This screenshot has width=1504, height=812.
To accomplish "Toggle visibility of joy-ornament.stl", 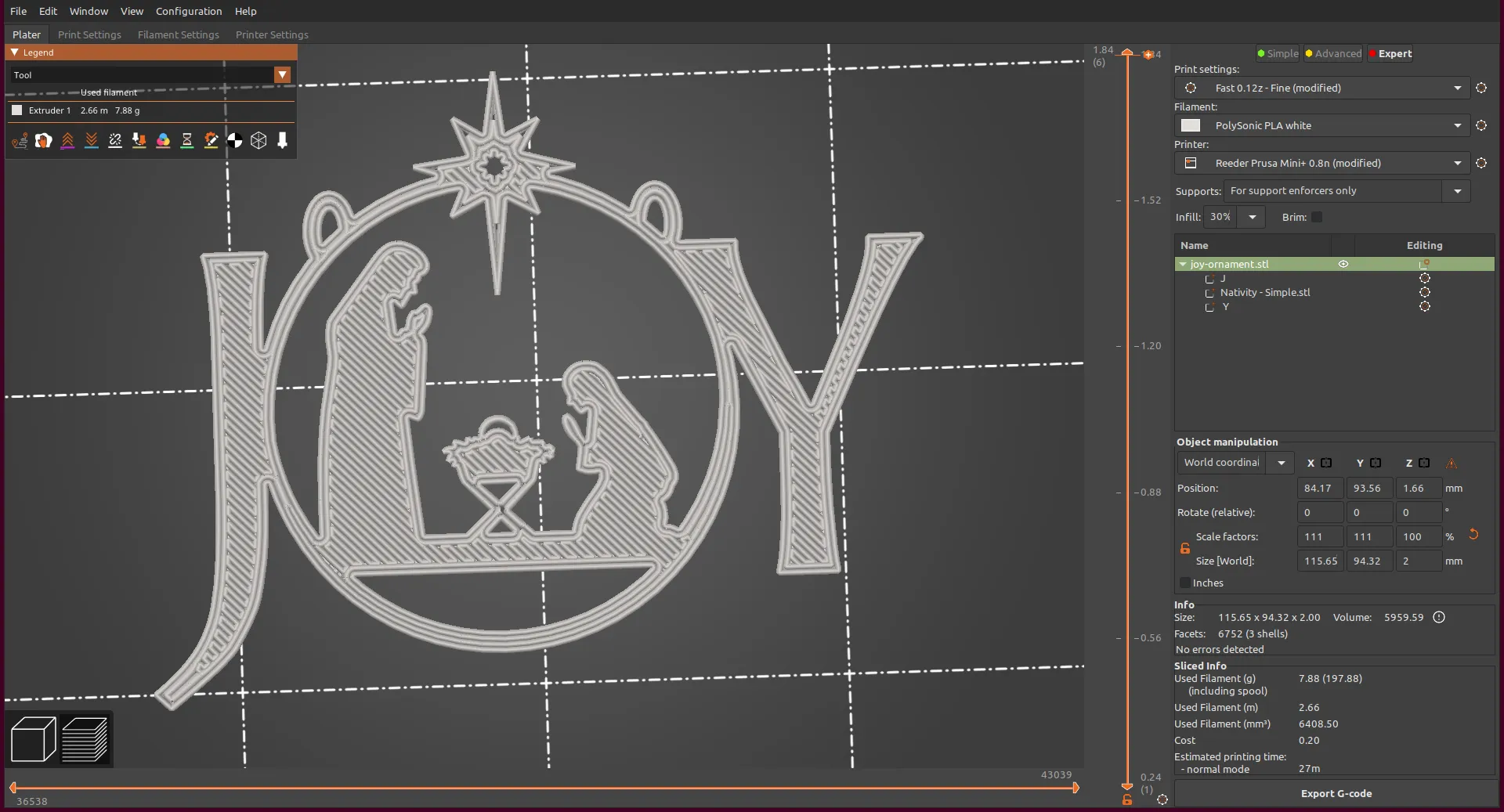I will (x=1343, y=264).
